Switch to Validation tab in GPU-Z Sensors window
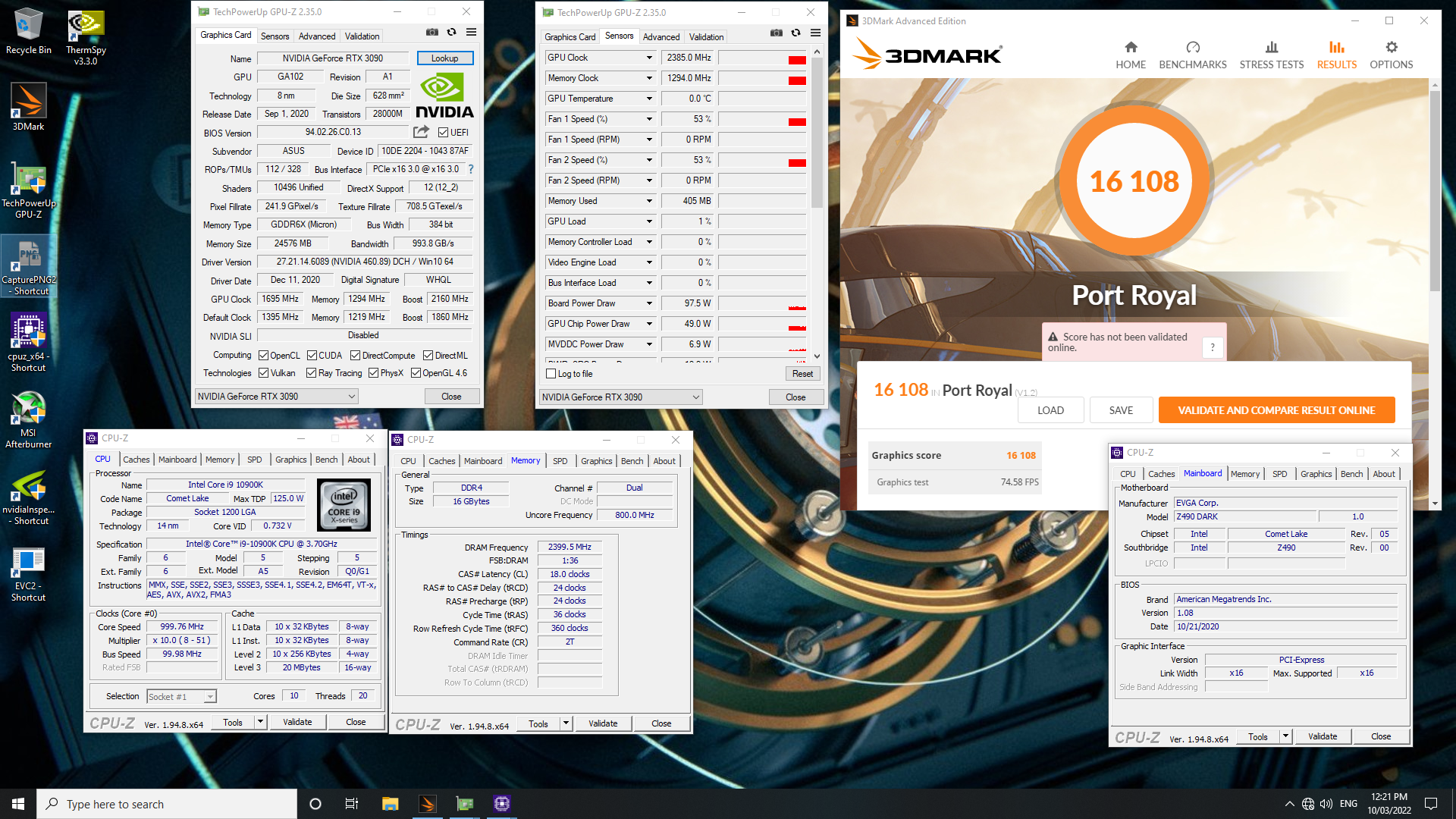Image resolution: width=1456 pixels, height=819 pixels. tap(706, 37)
